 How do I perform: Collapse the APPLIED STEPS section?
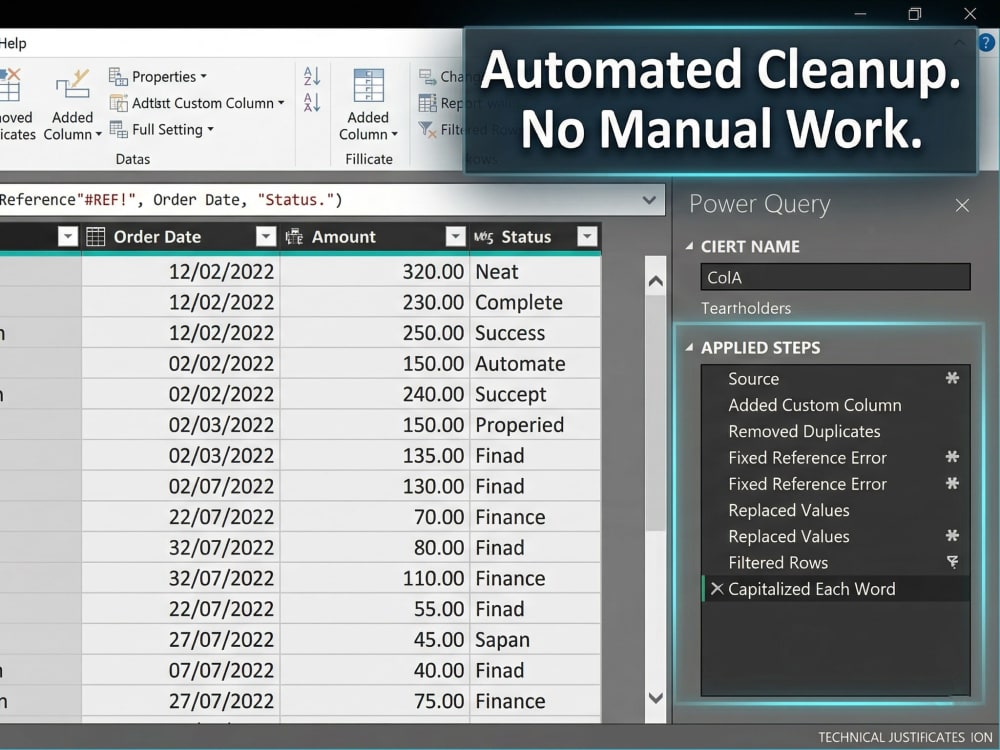689,348
